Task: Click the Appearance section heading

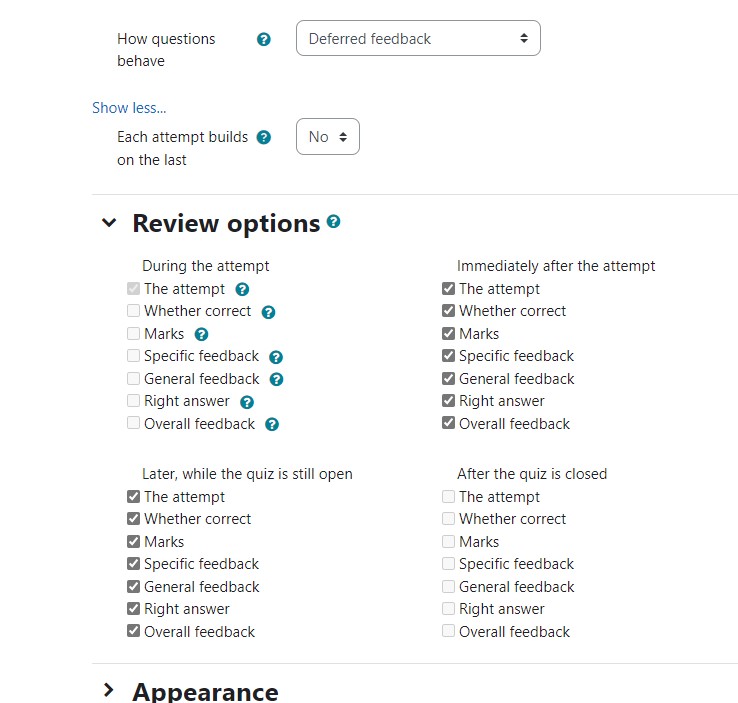Action: [x=205, y=692]
